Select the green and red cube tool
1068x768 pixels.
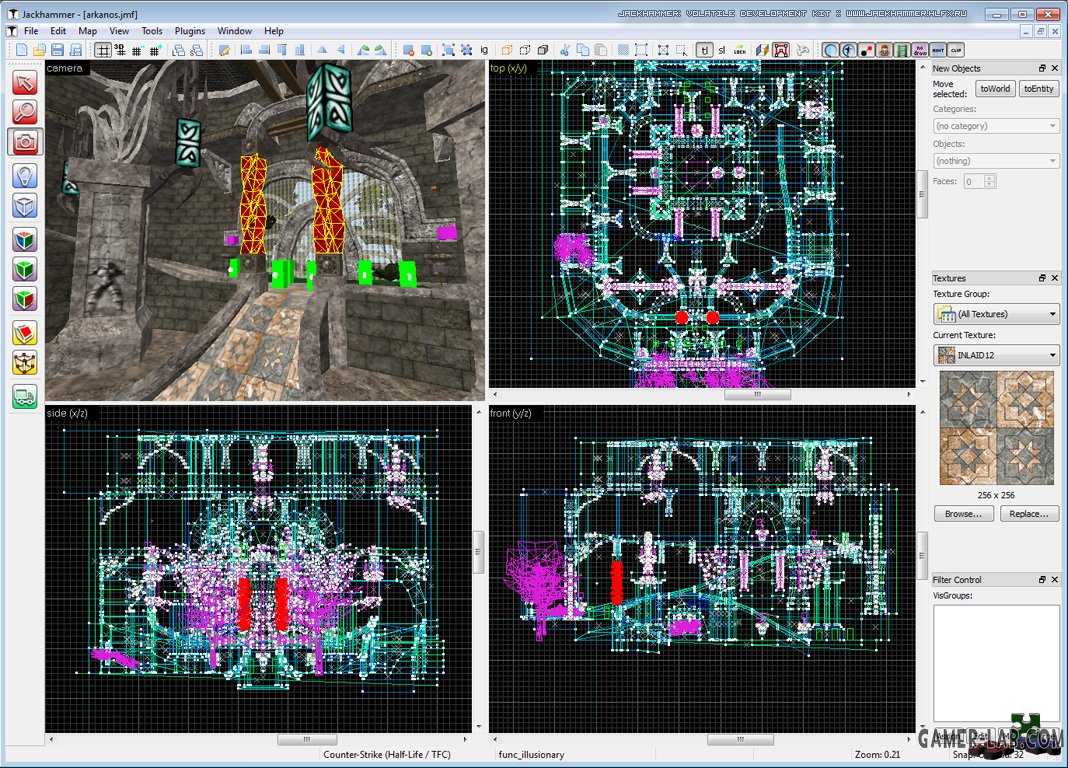25,299
